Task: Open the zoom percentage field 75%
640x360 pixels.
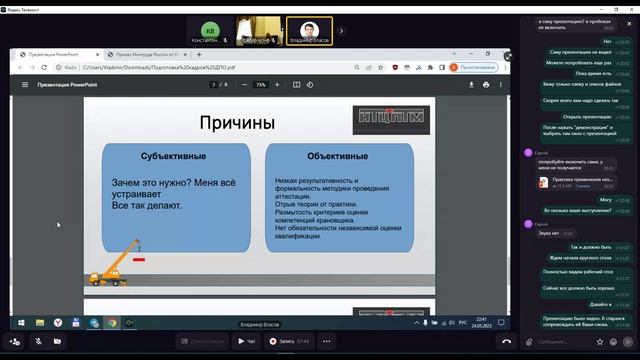Action: tap(260, 84)
